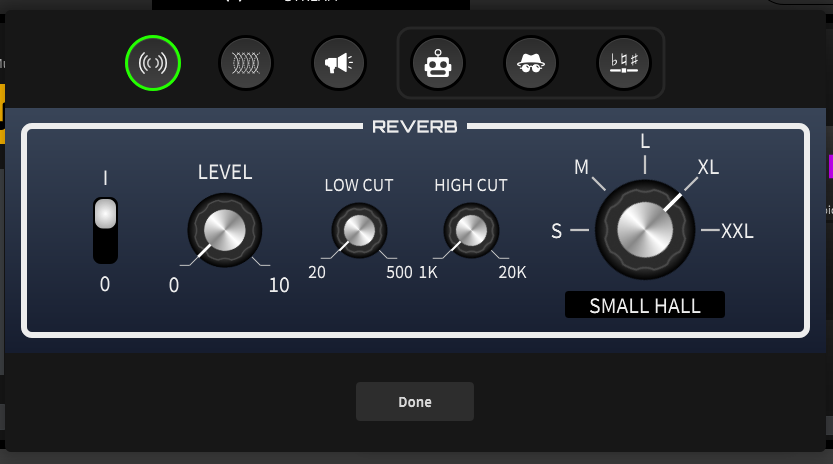
Task: Click the Done button
Action: [415, 401]
